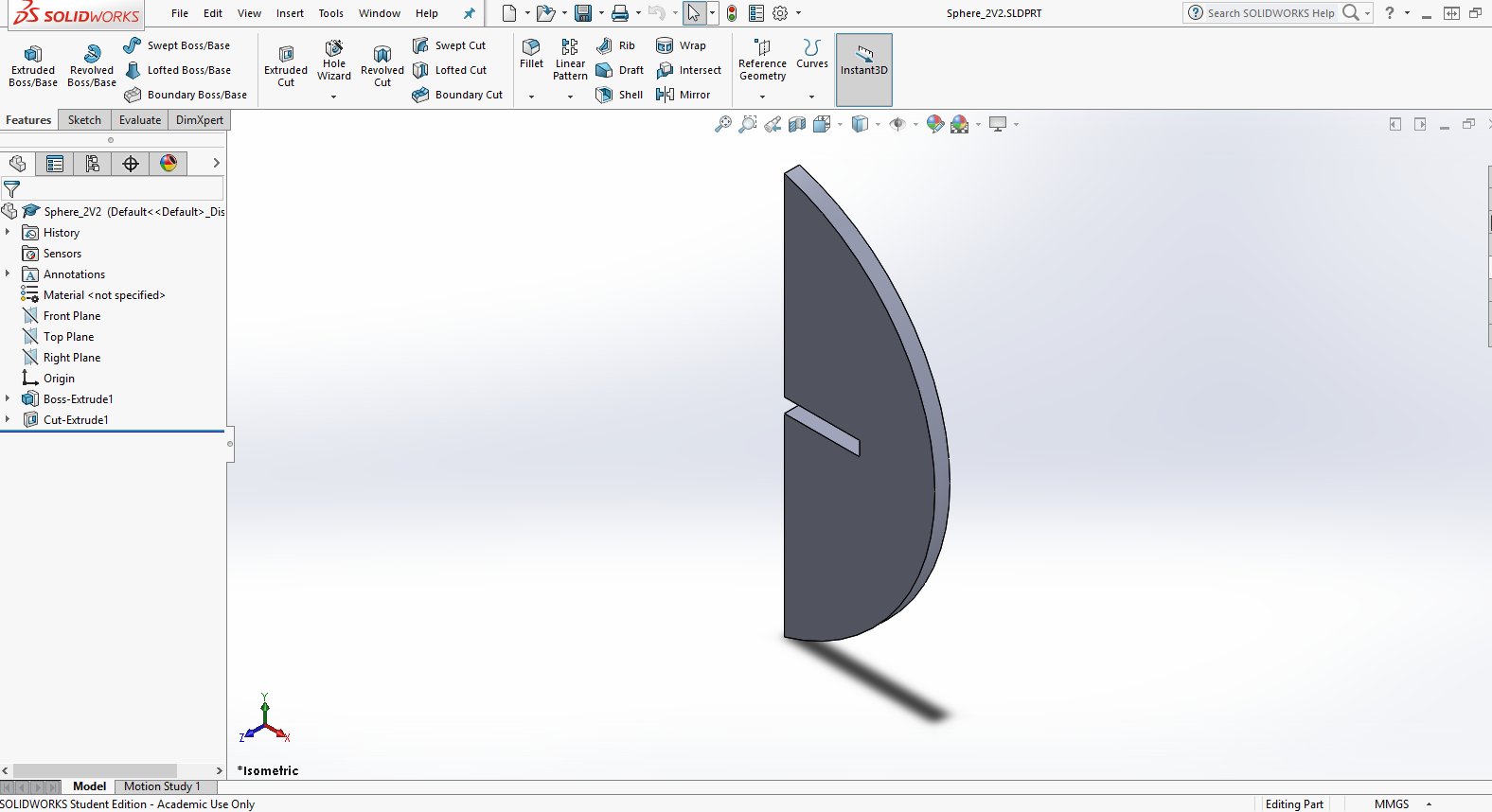The image size is (1492, 812).
Task: Open the Curves dropdown arrow
Action: [x=811, y=97]
